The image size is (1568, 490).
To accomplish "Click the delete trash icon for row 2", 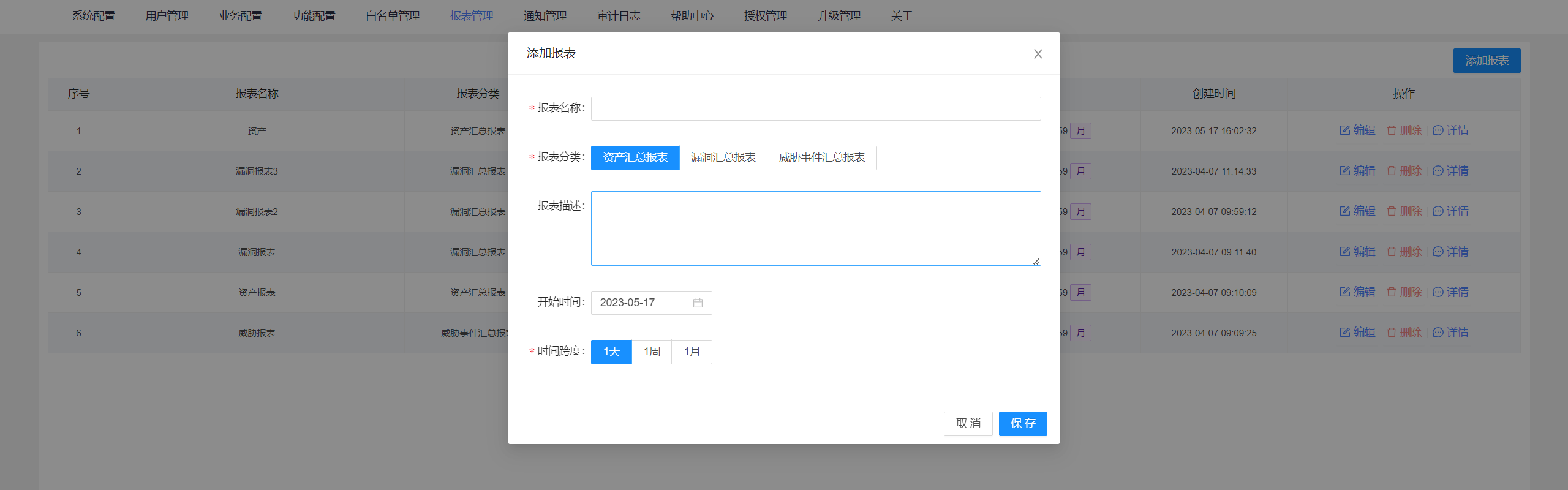I will [1392, 171].
